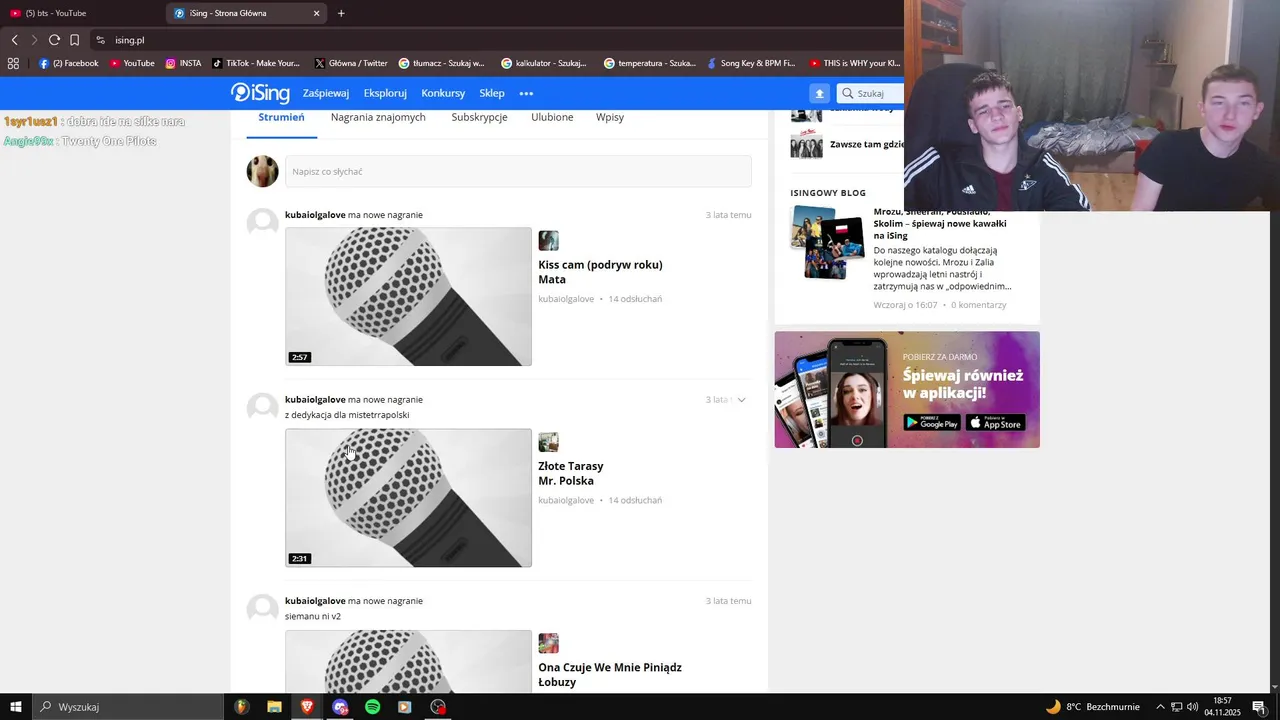Open the Eksploruj menu item
This screenshot has height=720, width=1280.
385,93
